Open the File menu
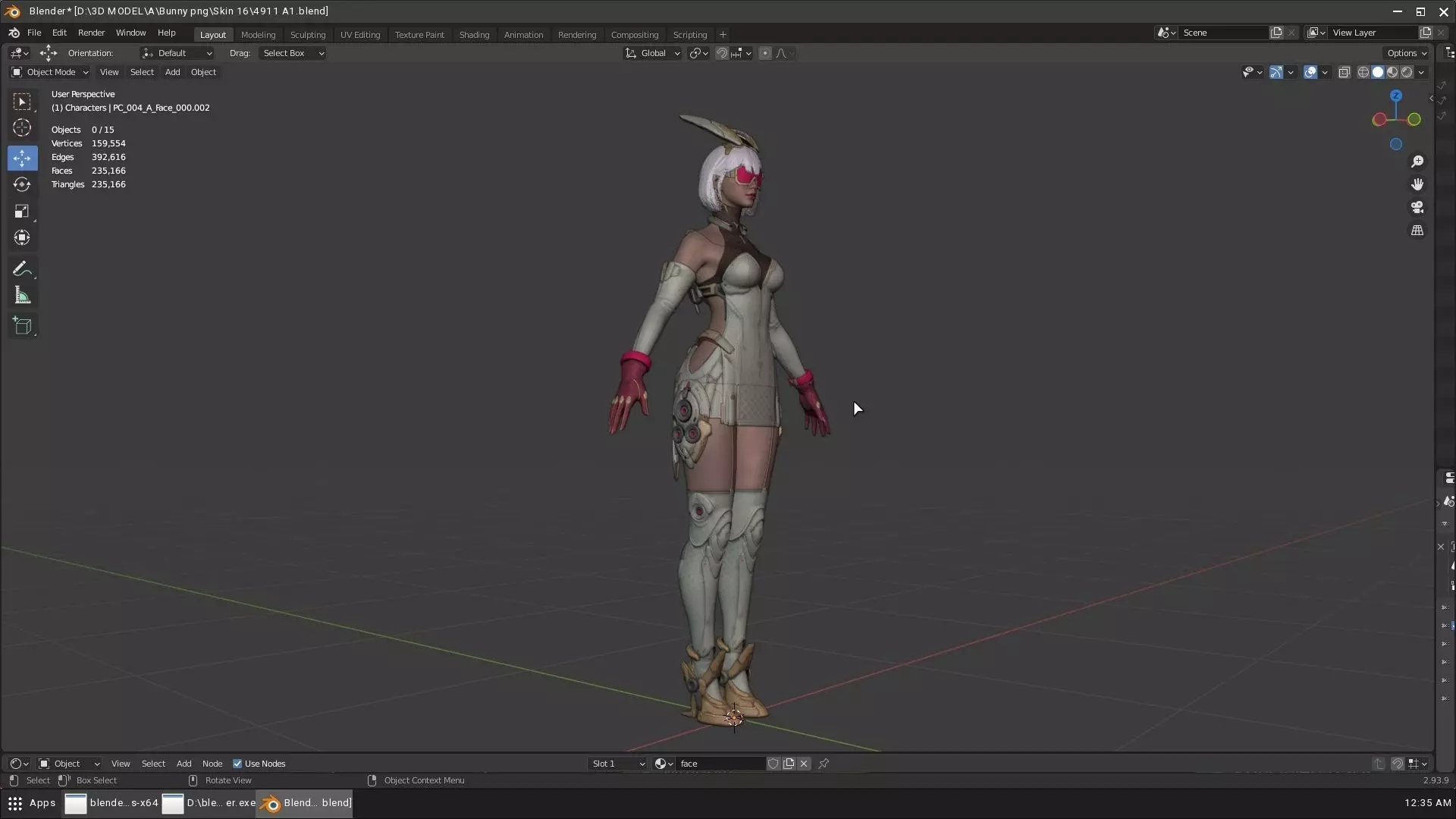Screen dimensions: 1456x819 pos(34,33)
